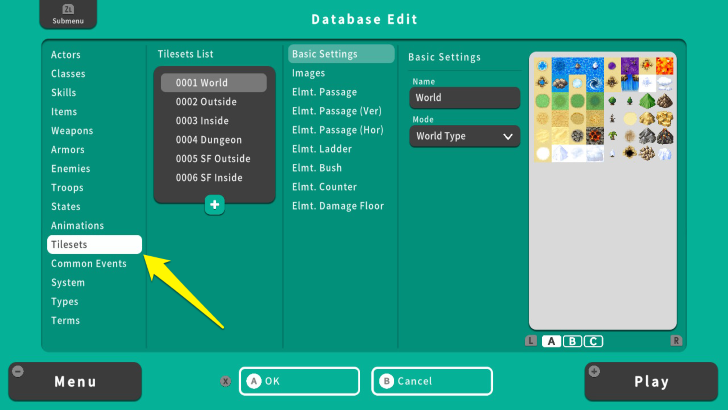The height and width of the screenshot is (410, 728).
Task: Open the Enemies database category
Action: pos(71,169)
